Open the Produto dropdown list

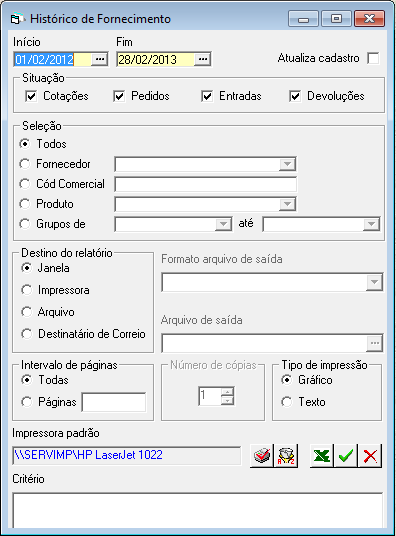click(287, 204)
